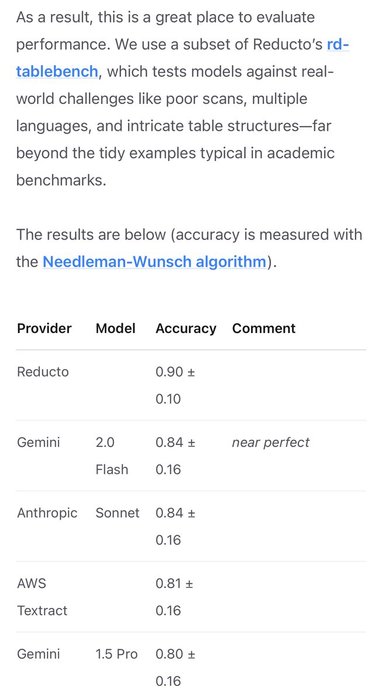Click the Comment column header
Screen dimensions: 382x700
[264, 329]
